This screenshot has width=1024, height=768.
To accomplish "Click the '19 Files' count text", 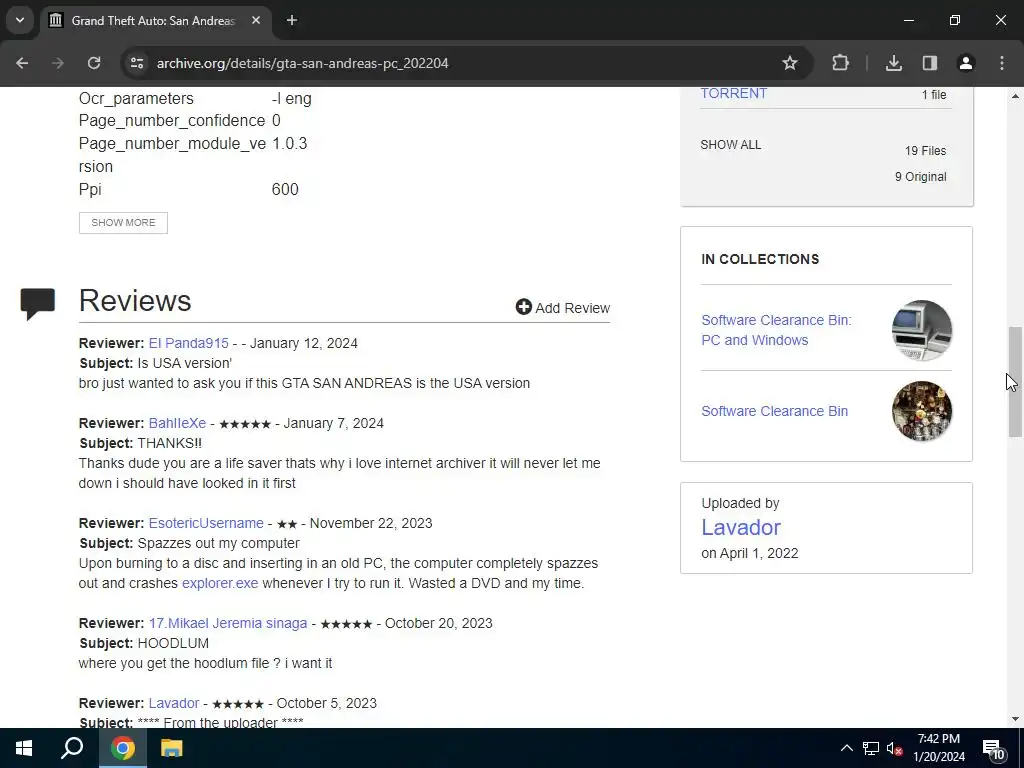I will (925, 151).
